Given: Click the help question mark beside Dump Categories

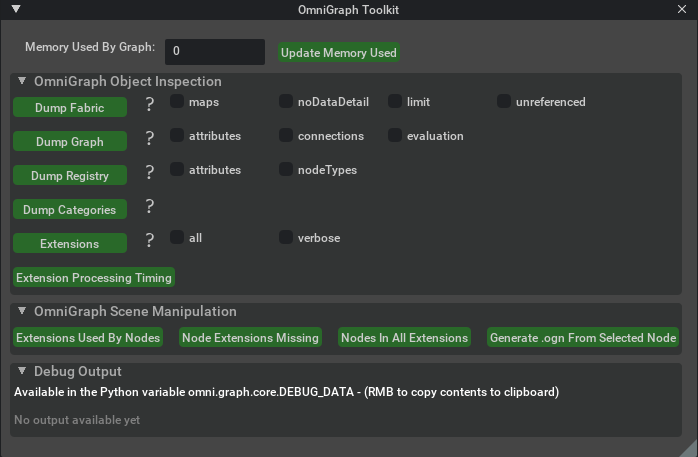Looking at the screenshot, I should 150,206.
